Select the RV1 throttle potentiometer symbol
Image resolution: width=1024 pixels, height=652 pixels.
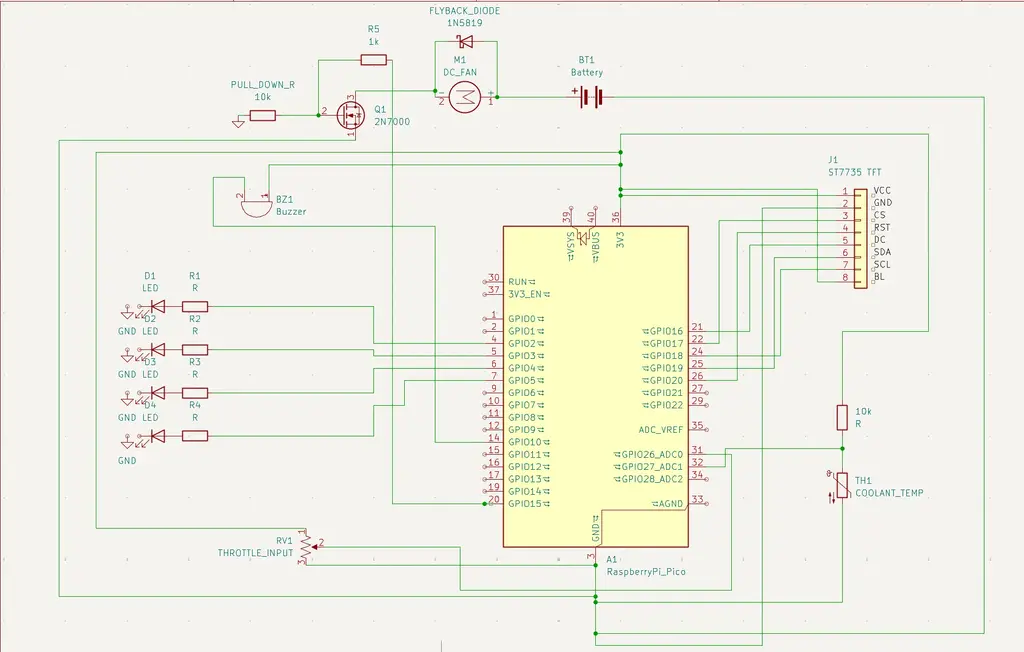(x=306, y=547)
